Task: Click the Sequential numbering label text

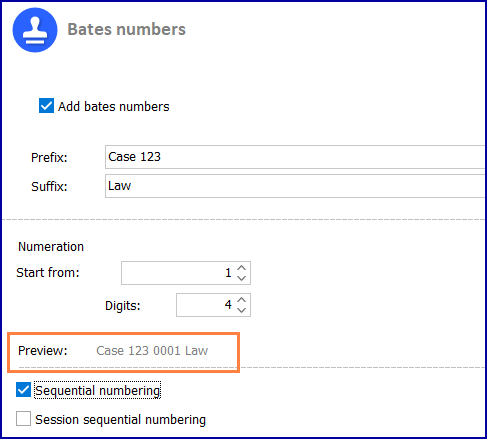Action: click(x=97, y=390)
